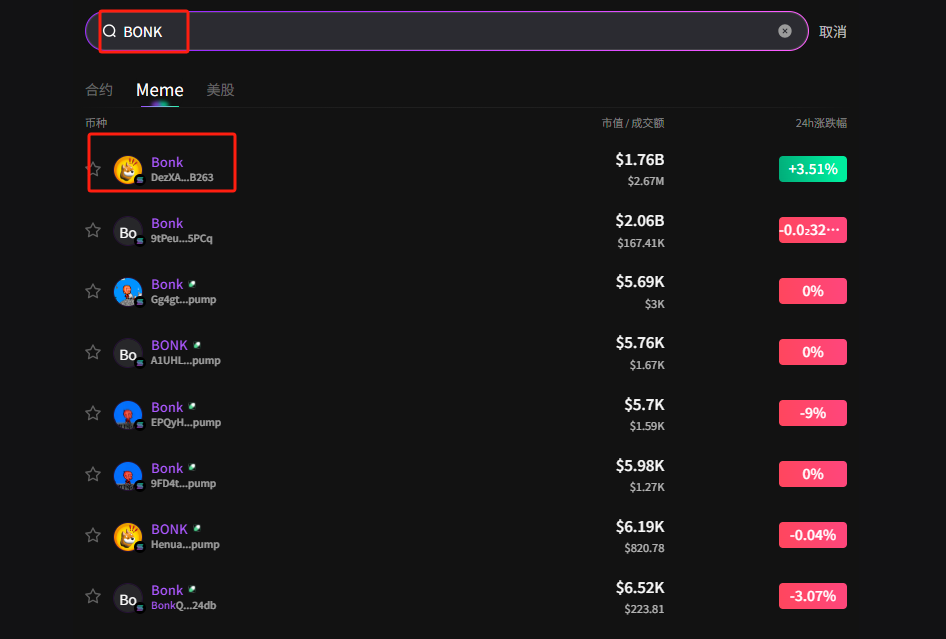Open the BONK link above A1UHL...pump

coord(170,345)
